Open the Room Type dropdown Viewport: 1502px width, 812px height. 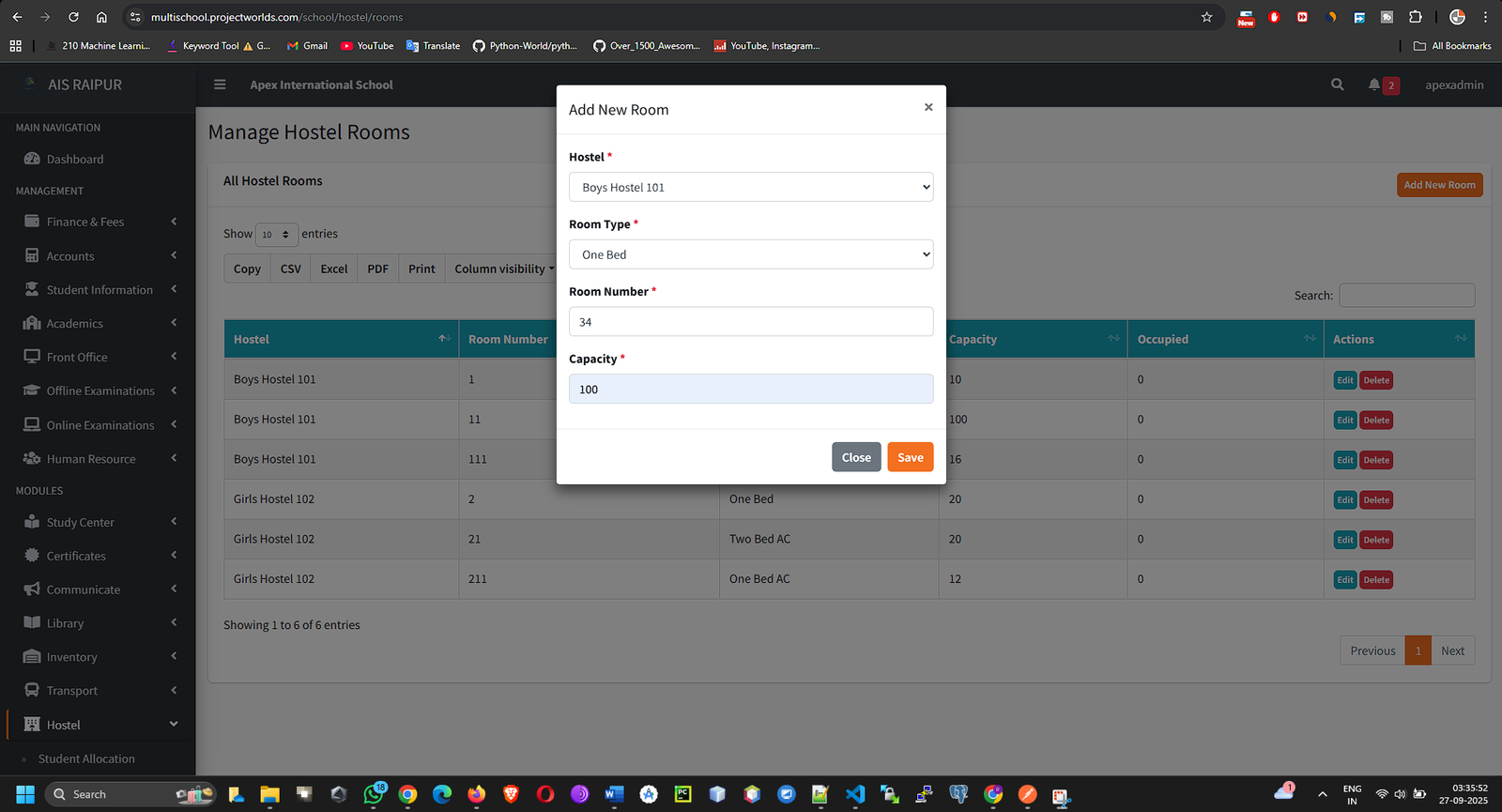pos(750,254)
